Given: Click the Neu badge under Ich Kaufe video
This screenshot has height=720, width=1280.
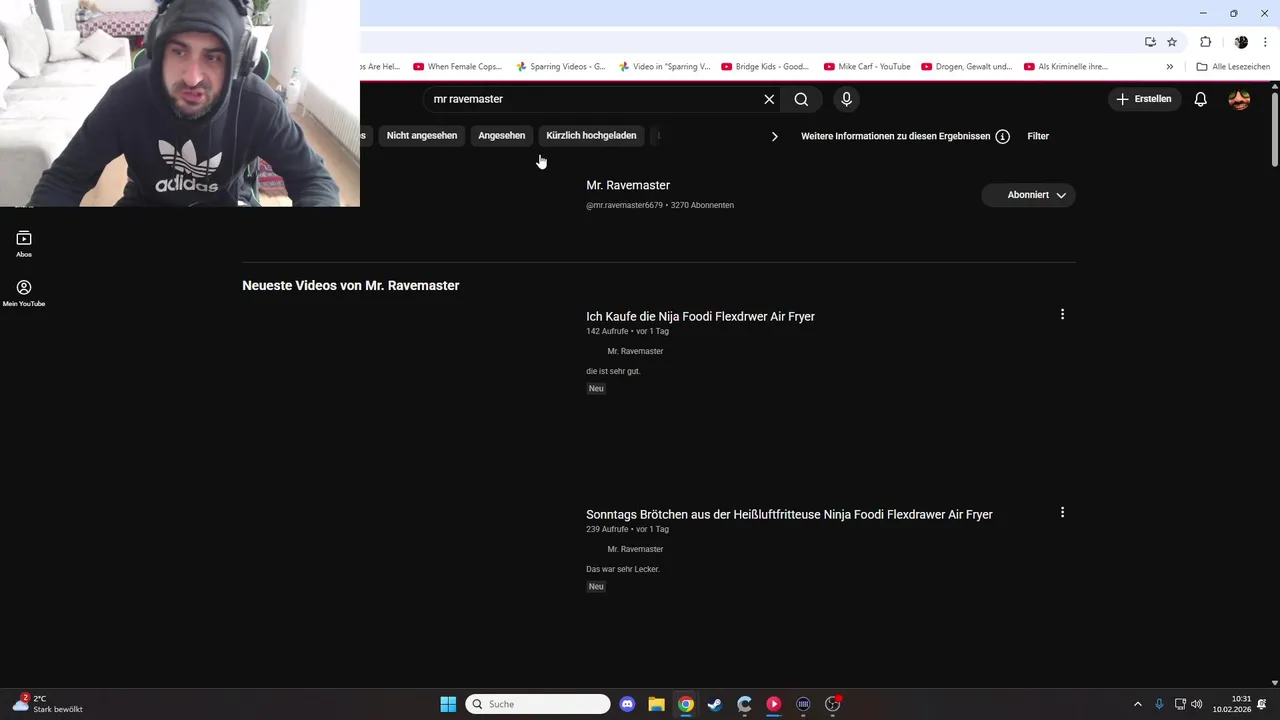Looking at the screenshot, I should pyautogui.click(x=596, y=388).
